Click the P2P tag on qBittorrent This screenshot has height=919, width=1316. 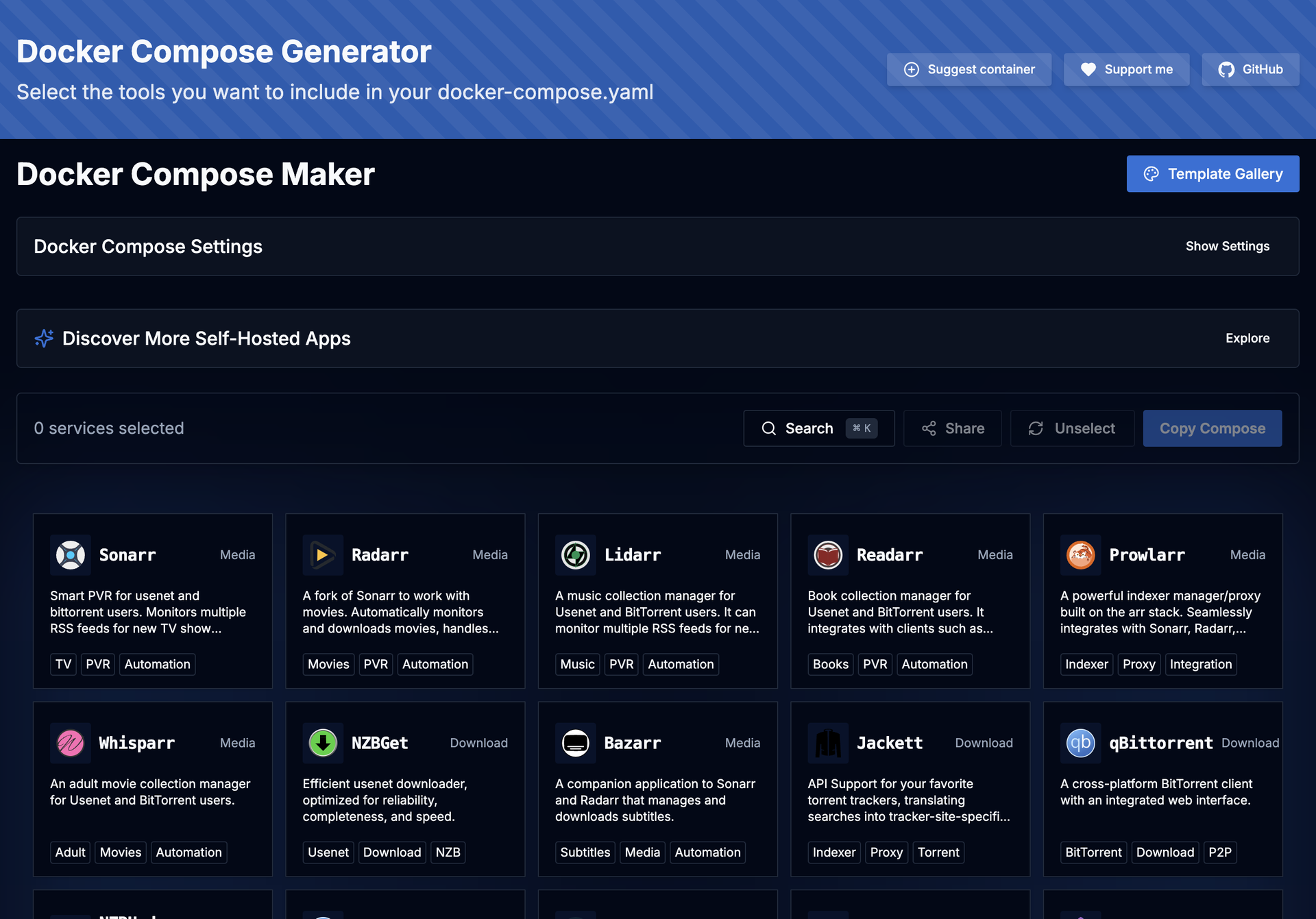[x=1220, y=852]
